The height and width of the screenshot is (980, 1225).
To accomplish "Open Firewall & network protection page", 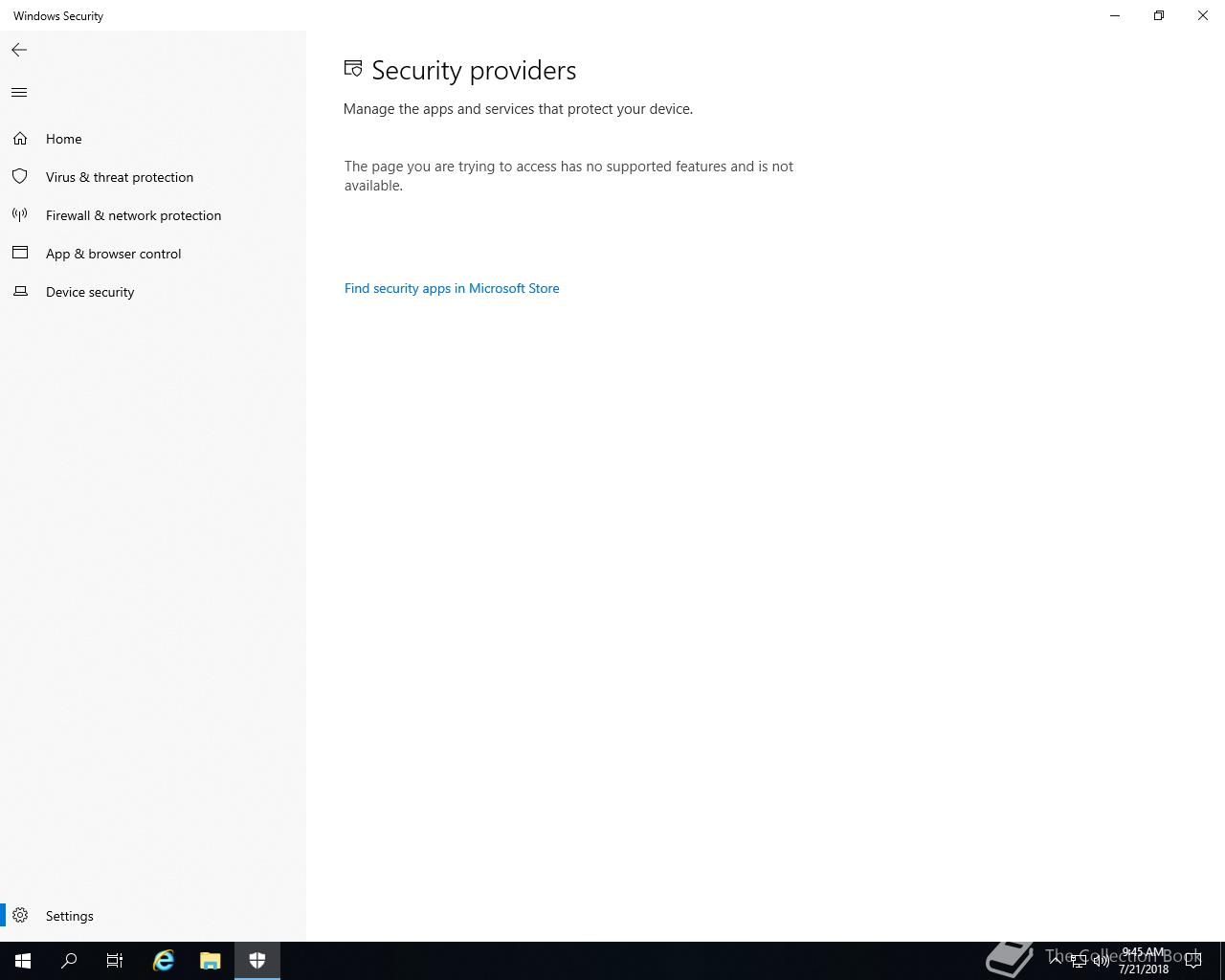I will point(153,215).
